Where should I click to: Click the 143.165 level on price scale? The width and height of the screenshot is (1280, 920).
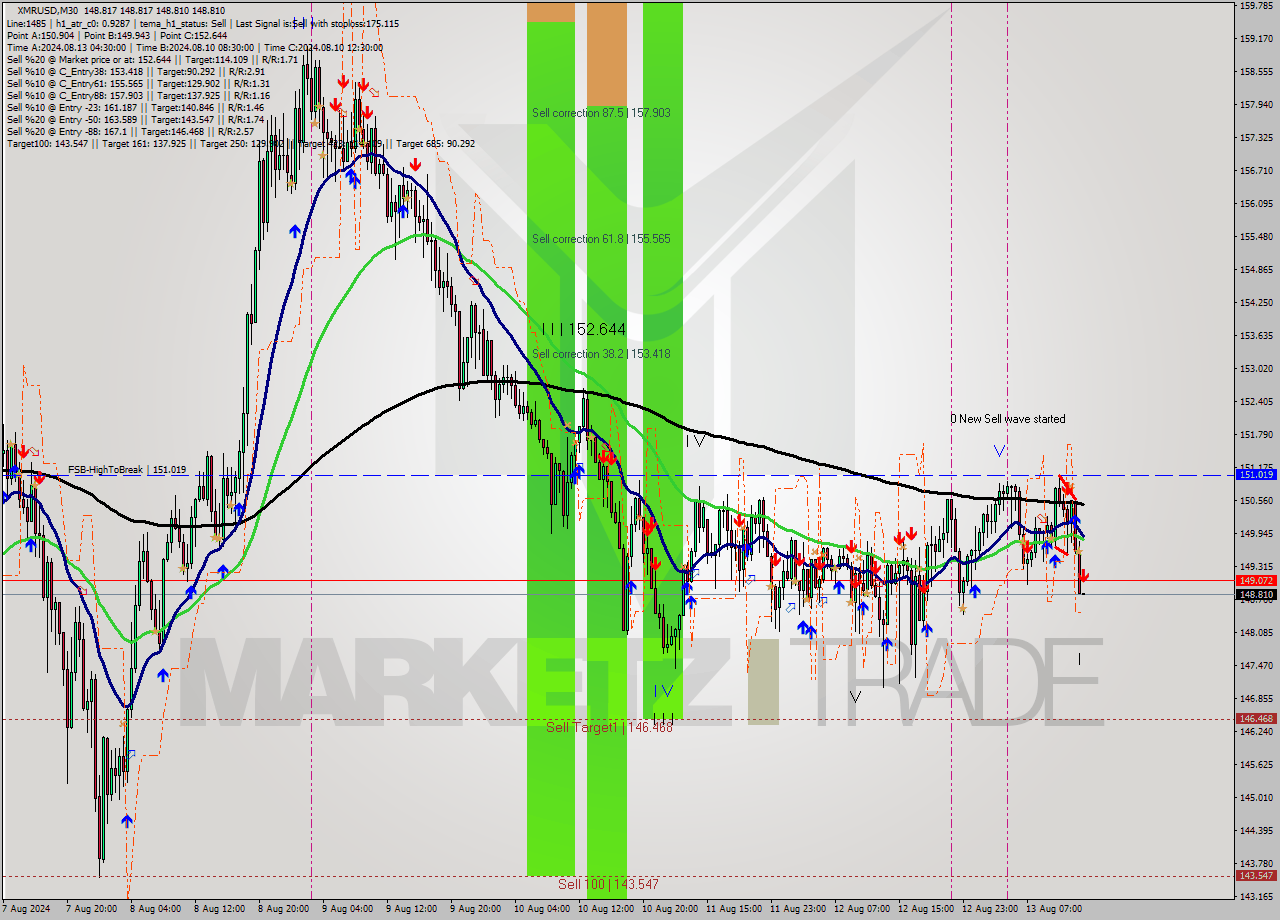click(1256, 896)
